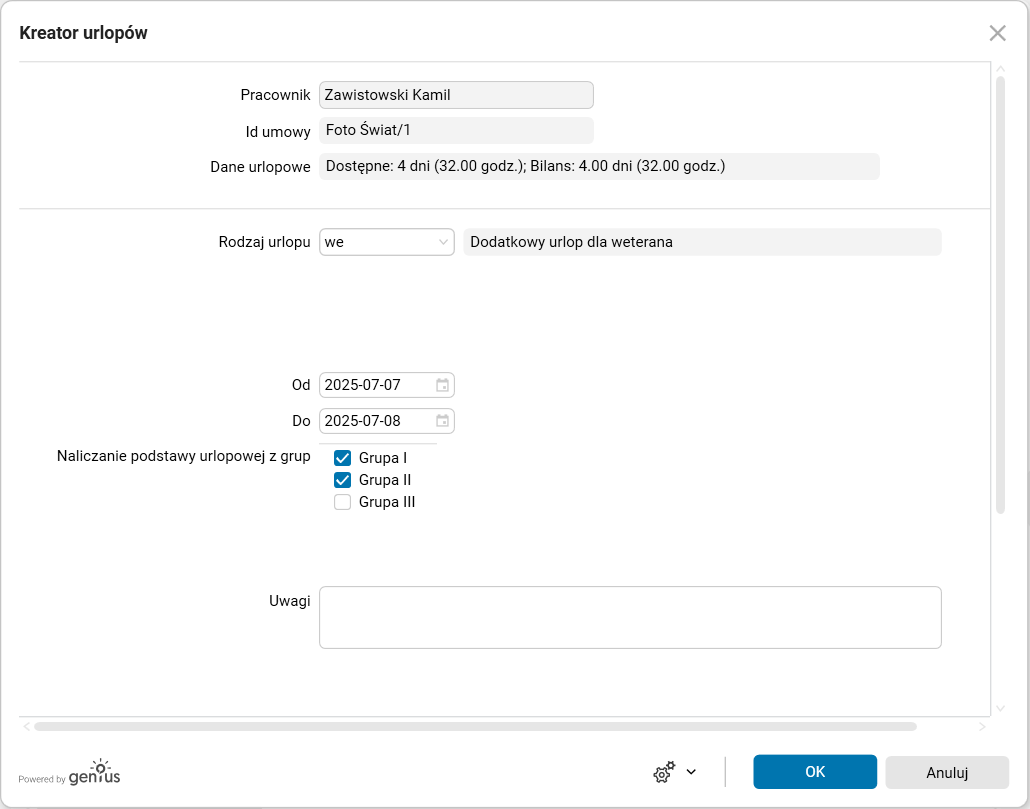
Task: Click the horizontal scrollbar track
Action: (x=950, y=727)
